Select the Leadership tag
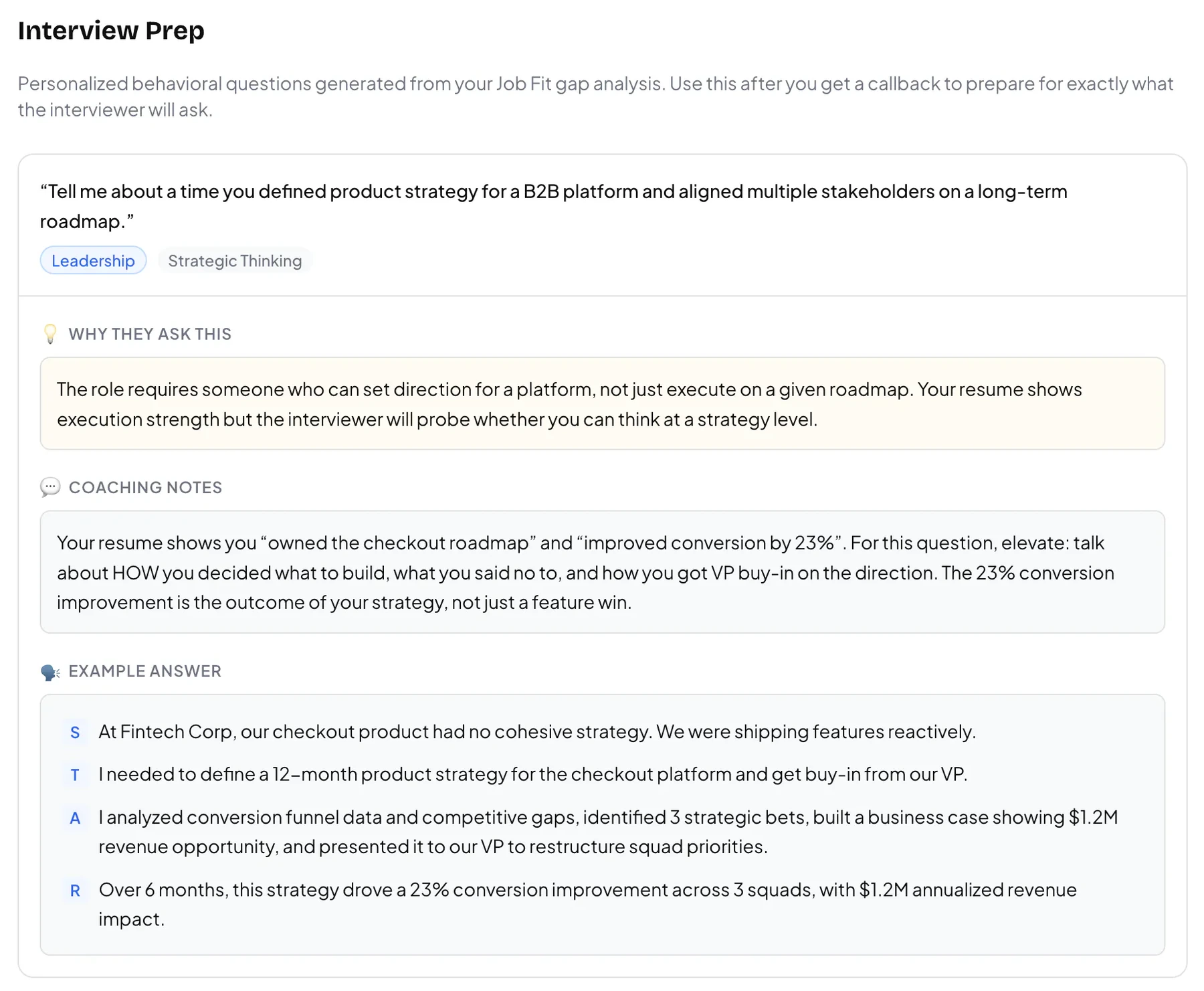Viewport: 1204px width, 991px height. point(93,260)
